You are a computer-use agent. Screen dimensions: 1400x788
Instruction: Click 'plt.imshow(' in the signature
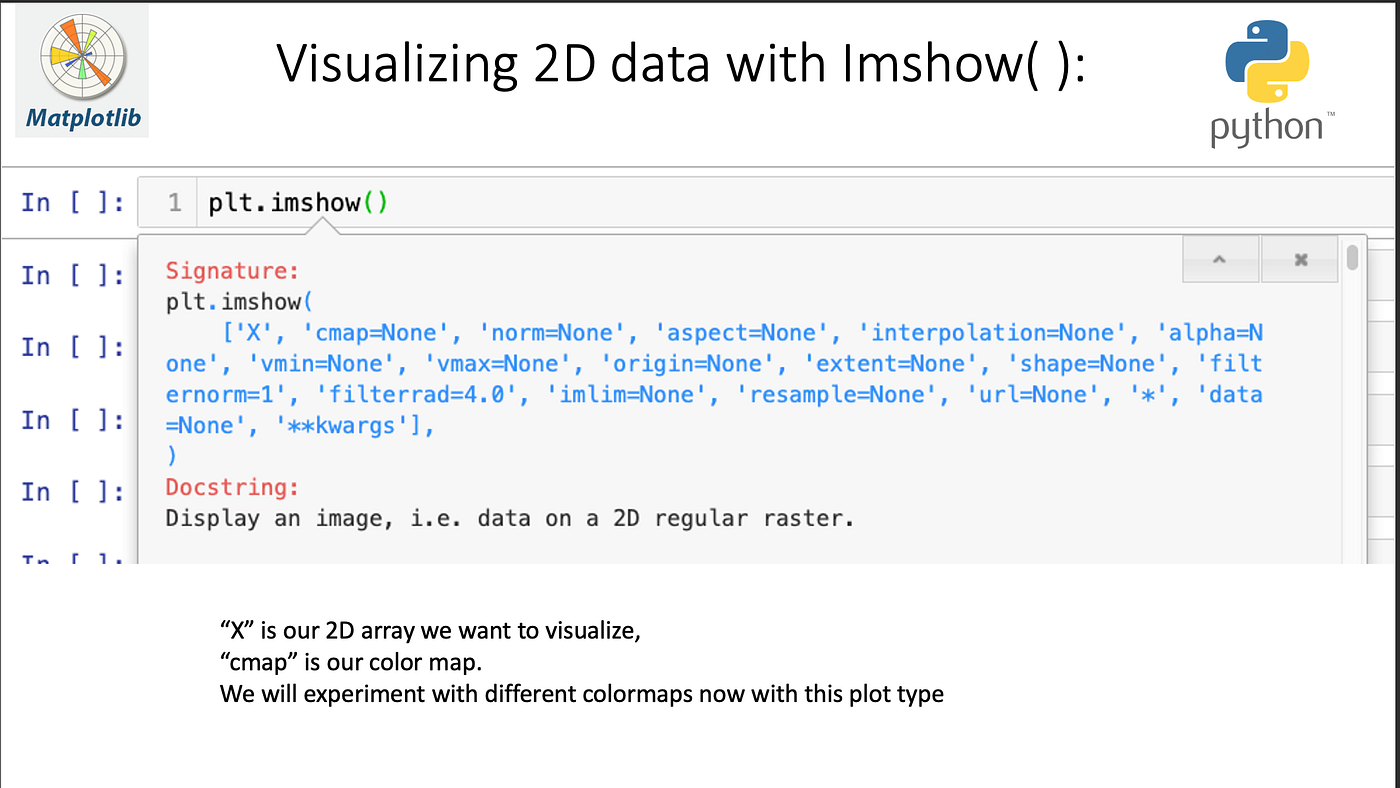240,301
